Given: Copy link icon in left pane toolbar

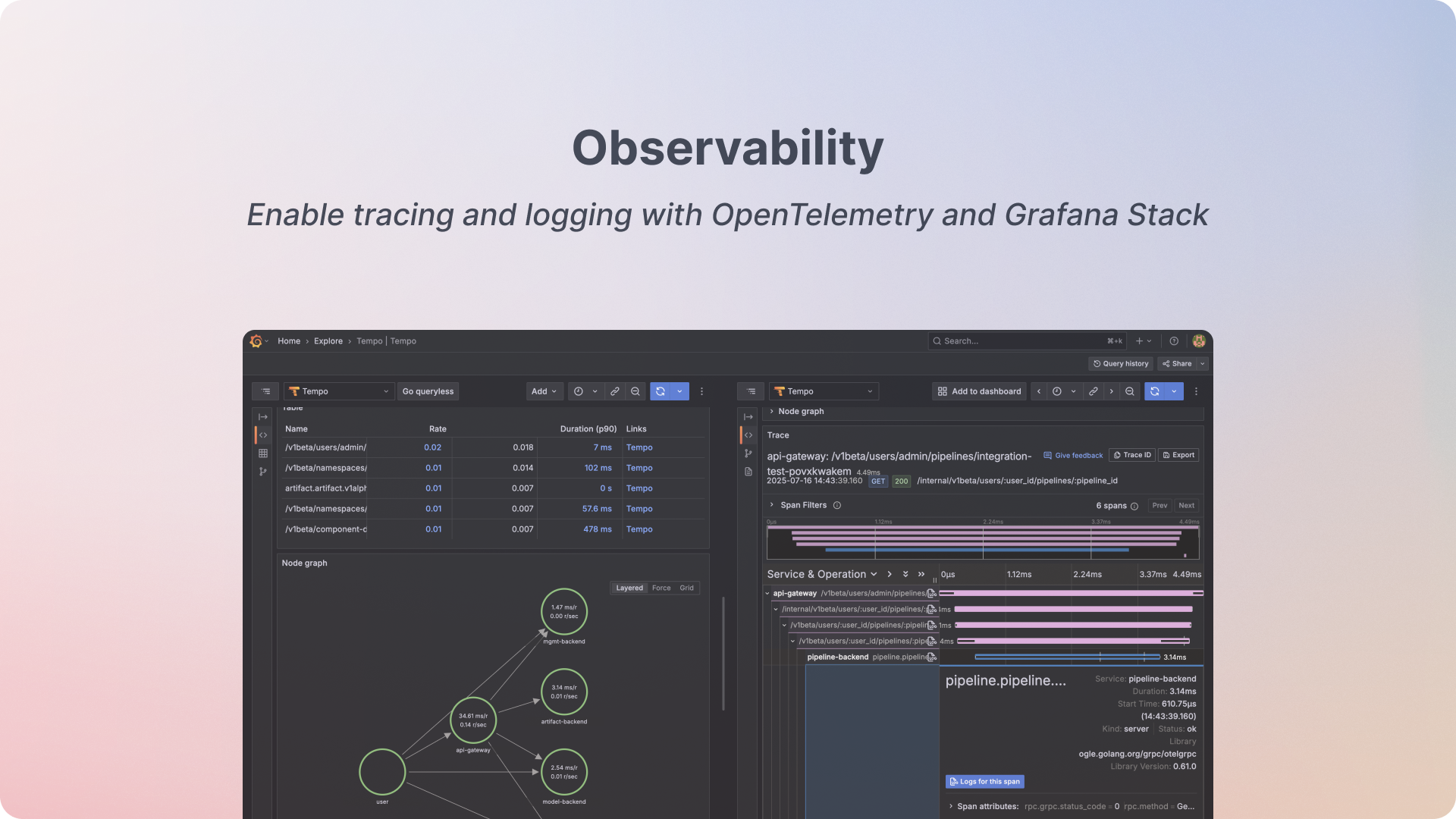Looking at the screenshot, I should 615,391.
